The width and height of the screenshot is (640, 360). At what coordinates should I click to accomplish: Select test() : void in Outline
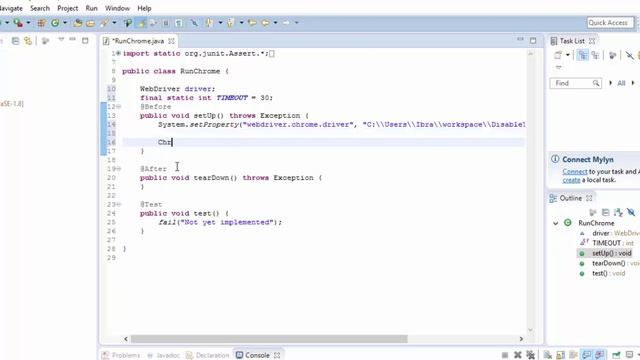(x=602, y=273)
